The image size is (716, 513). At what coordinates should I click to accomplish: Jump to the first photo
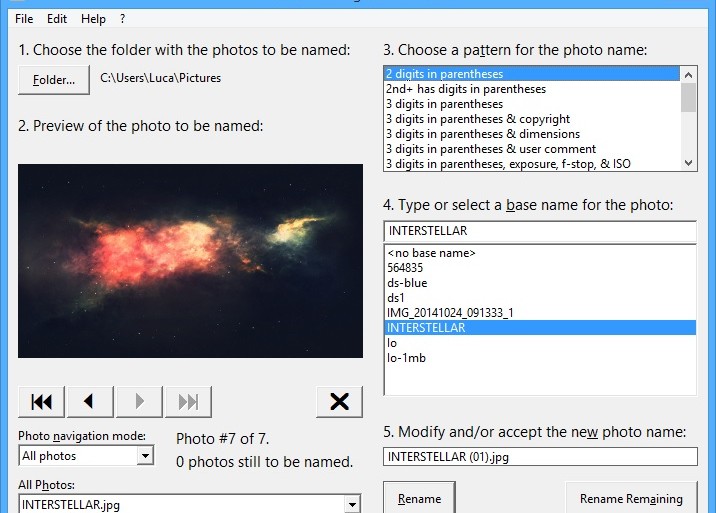[x=41, y=401]
